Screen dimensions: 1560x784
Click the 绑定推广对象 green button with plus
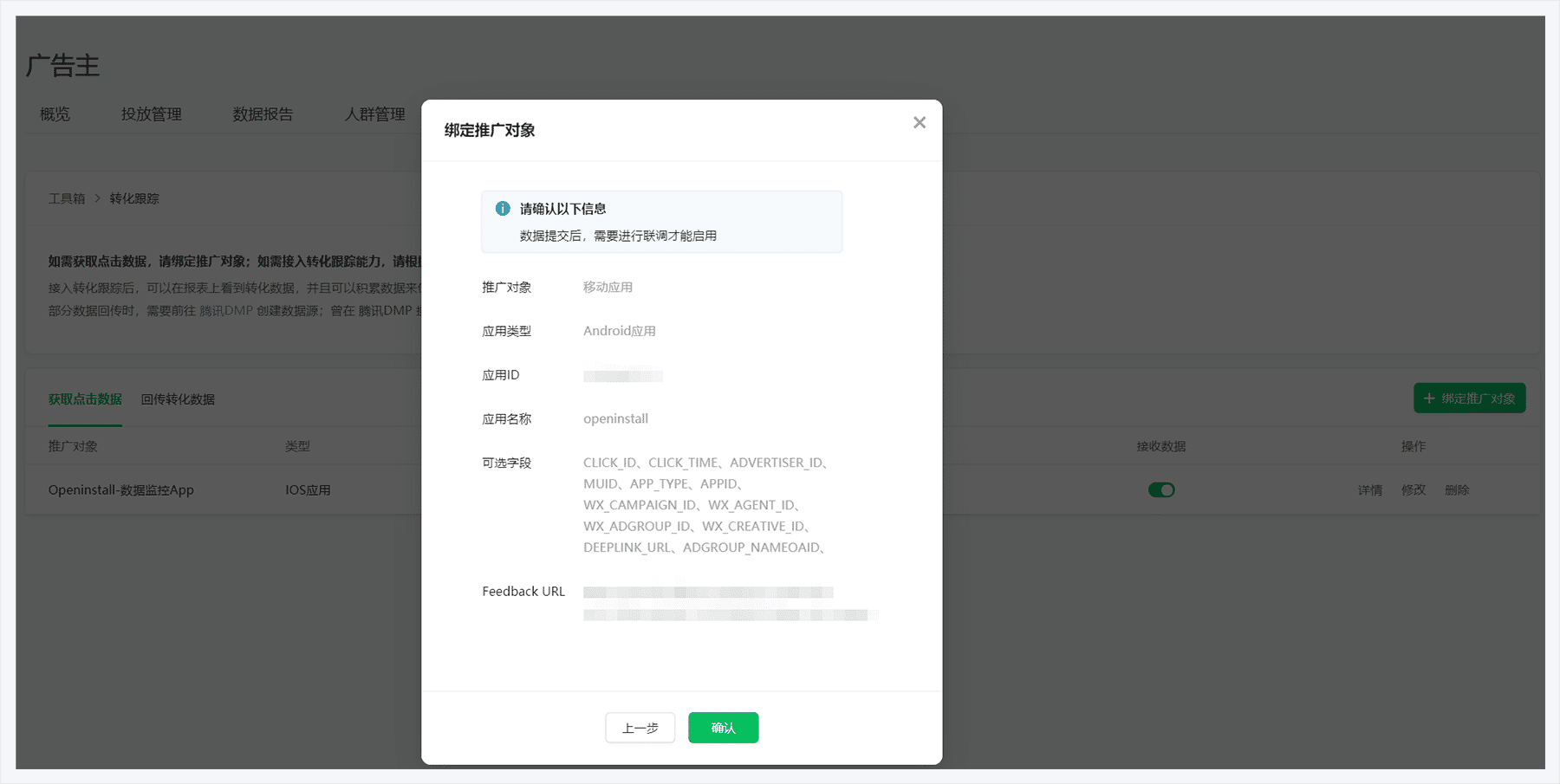[1470, 398]
